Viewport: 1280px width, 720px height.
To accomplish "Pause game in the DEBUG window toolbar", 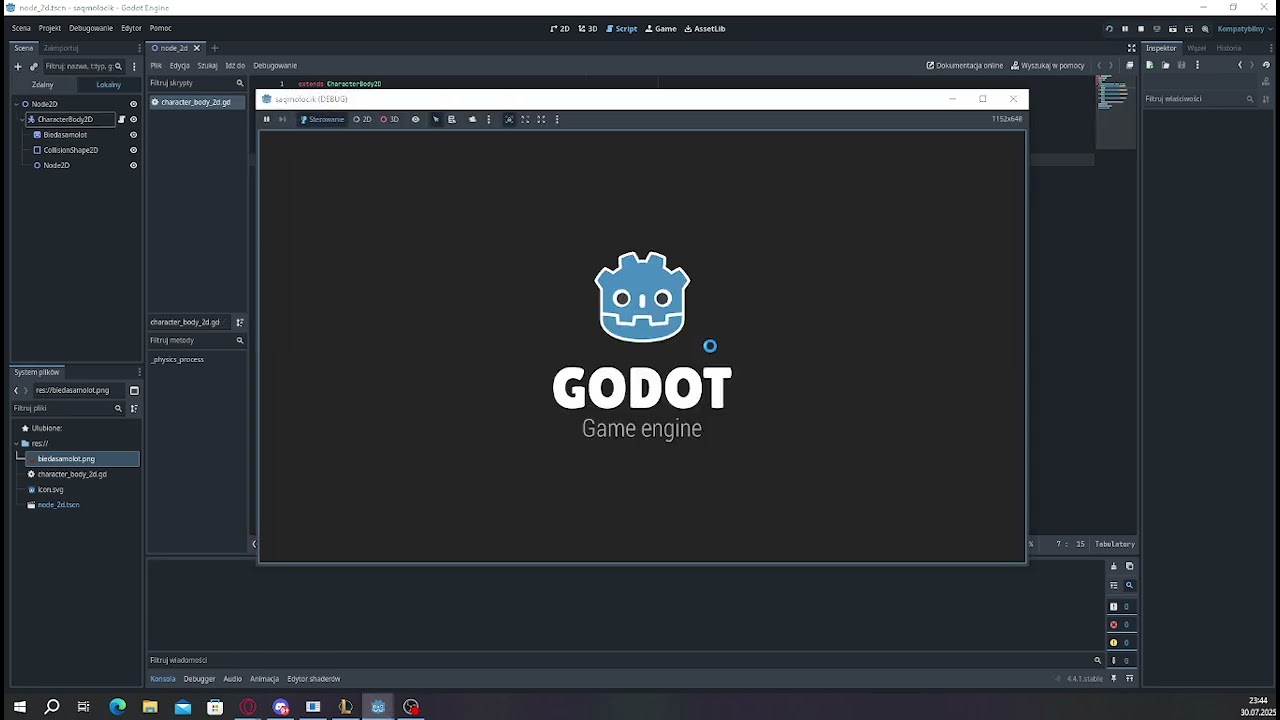I will [266, 119].
